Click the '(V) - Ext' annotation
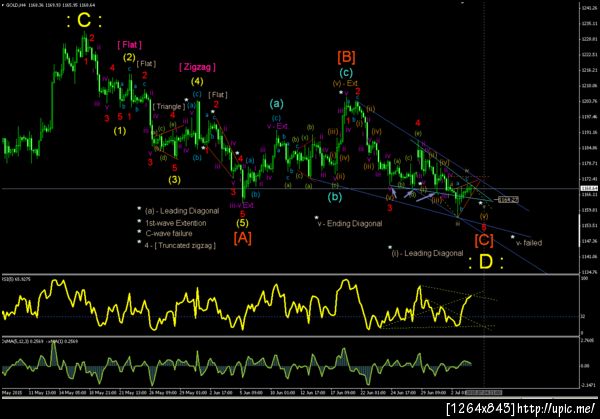The height and width of the screenshot is (419, 600). (345, 83)
